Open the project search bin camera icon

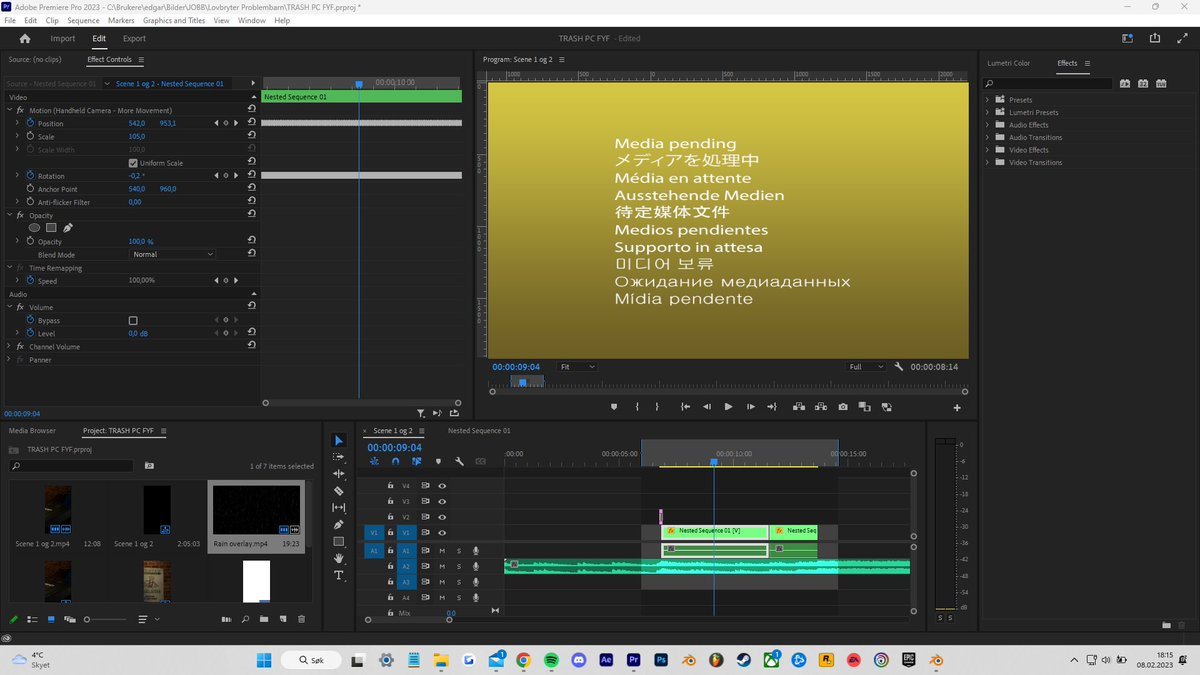coord(149,466)
